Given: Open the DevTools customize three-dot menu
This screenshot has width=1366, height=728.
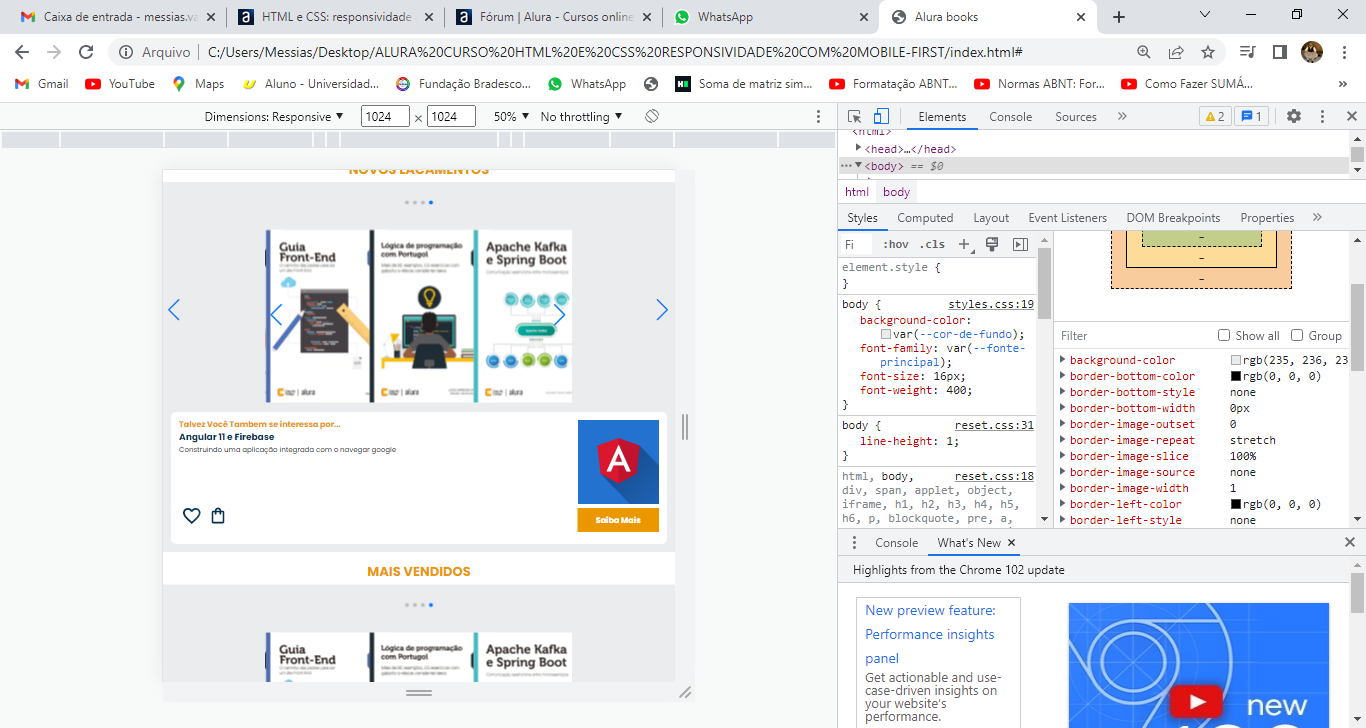Looking at the screenshot, I should click(1322, 116).
